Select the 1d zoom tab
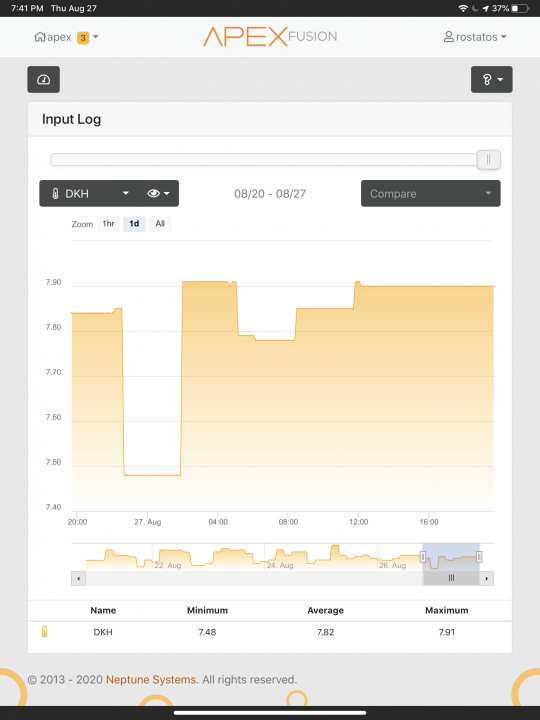The width and height of the screenshot is (540, 720). coord(134,224)
